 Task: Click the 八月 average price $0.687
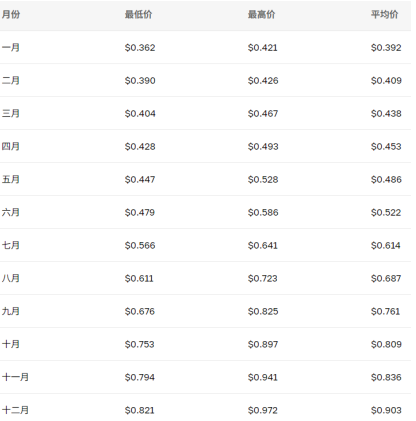click(x=386, y=278)
